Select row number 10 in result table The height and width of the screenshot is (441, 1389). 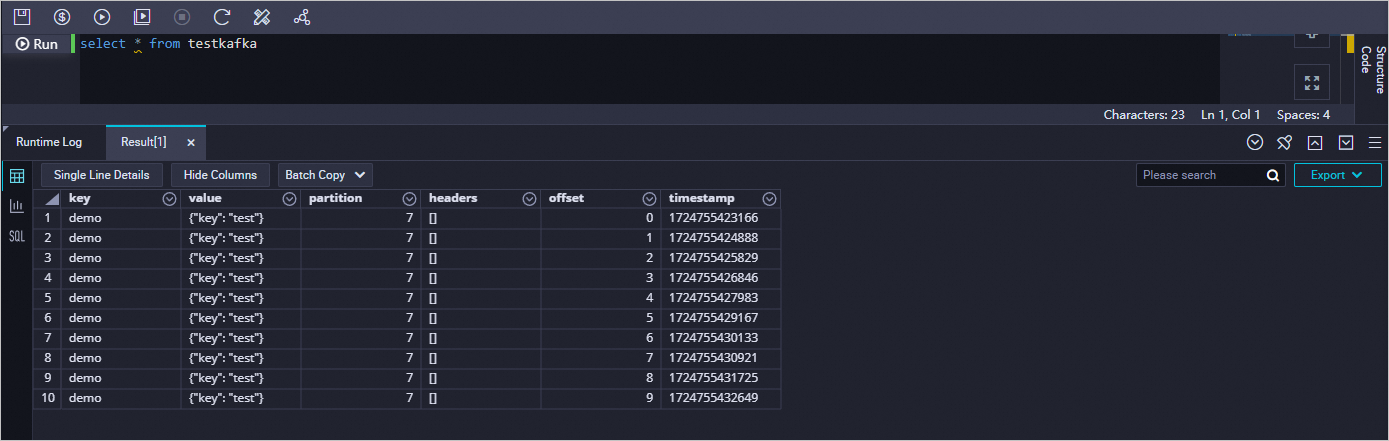click(x=47, y=398)
